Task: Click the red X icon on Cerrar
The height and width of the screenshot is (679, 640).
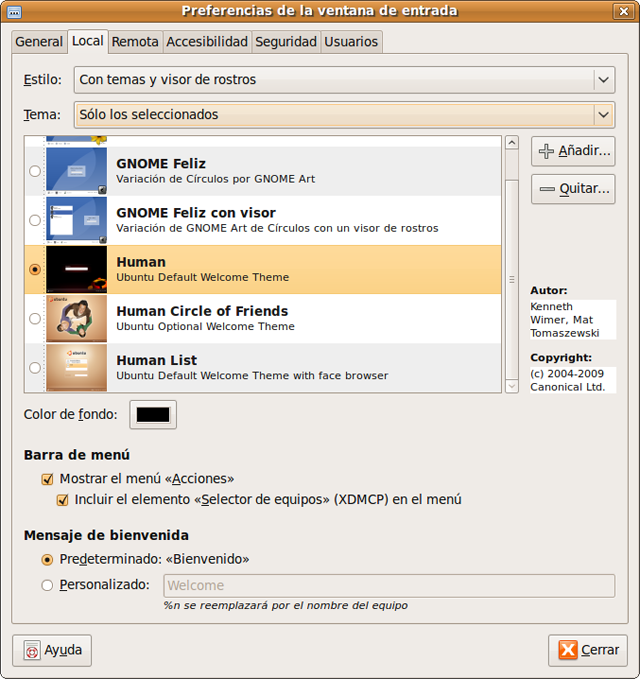Action: 568,650
